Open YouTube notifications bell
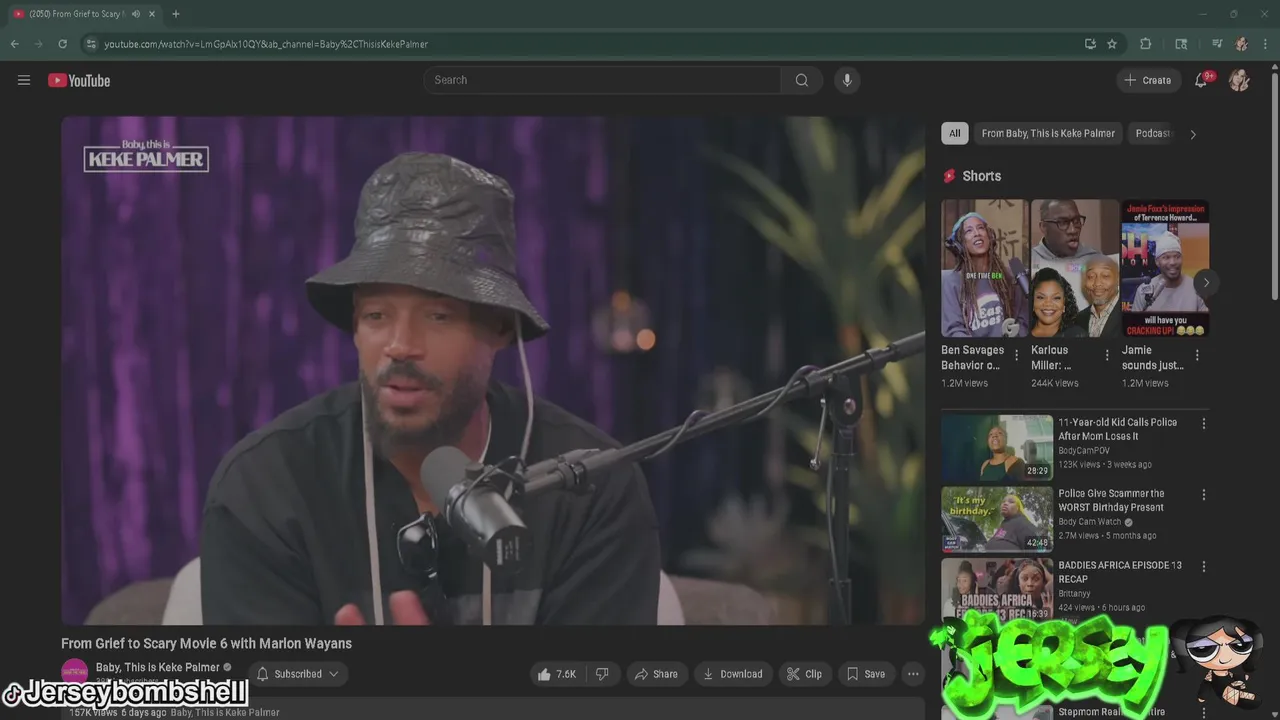 pos(1201,80)
